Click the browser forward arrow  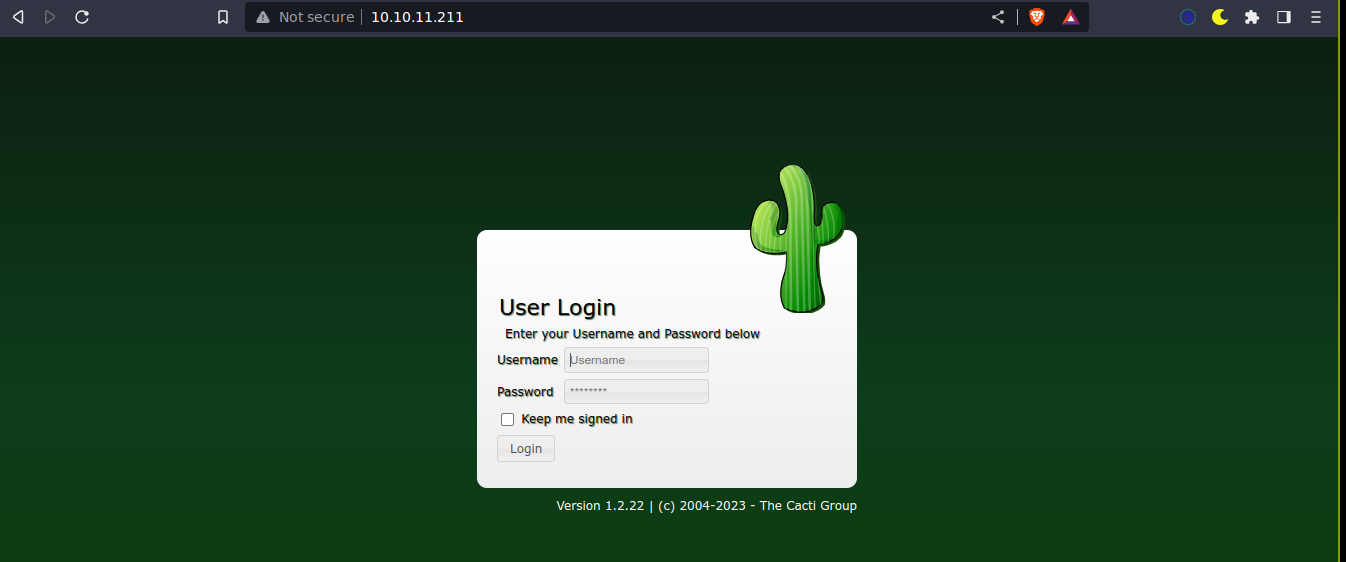[x=50, y=17]
